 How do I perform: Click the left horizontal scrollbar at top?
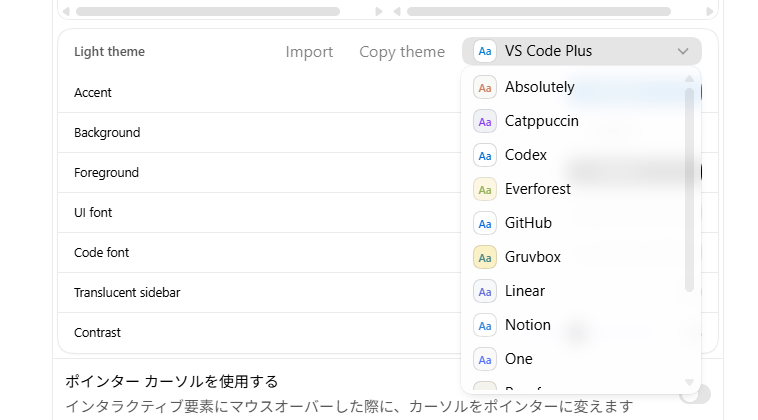tap(218, 11)
